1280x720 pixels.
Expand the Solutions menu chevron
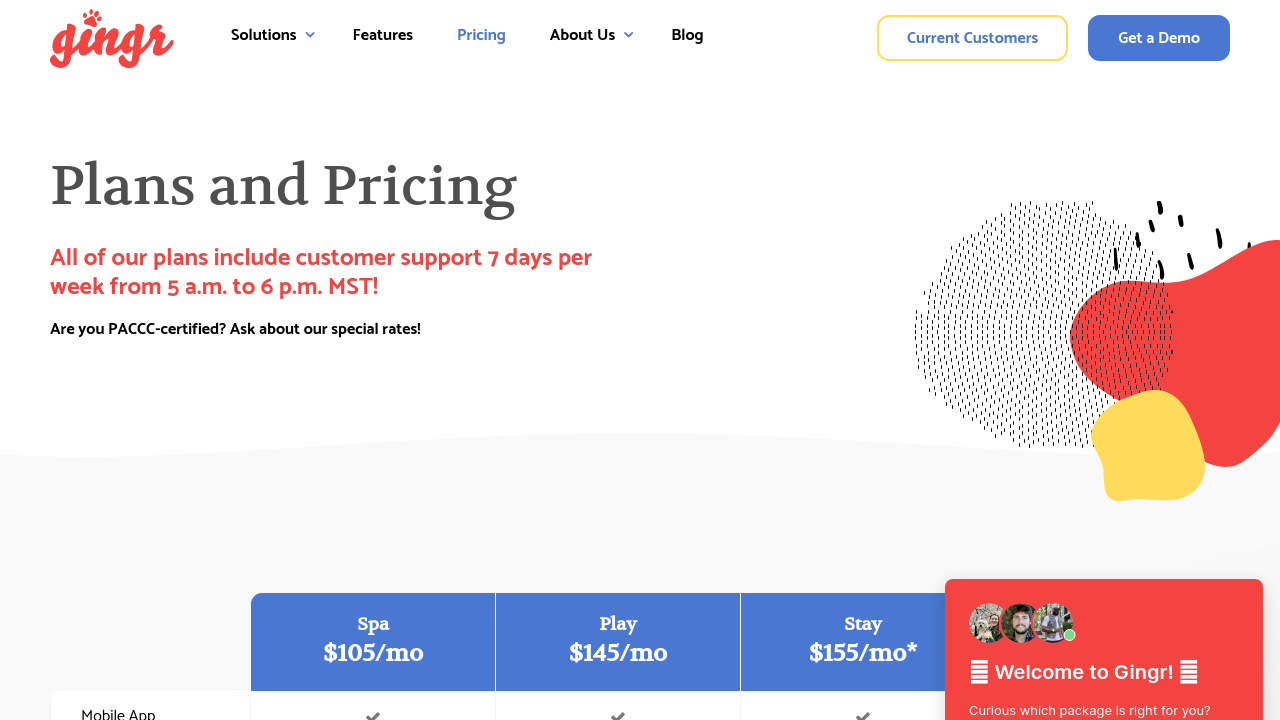coord(310,35)
